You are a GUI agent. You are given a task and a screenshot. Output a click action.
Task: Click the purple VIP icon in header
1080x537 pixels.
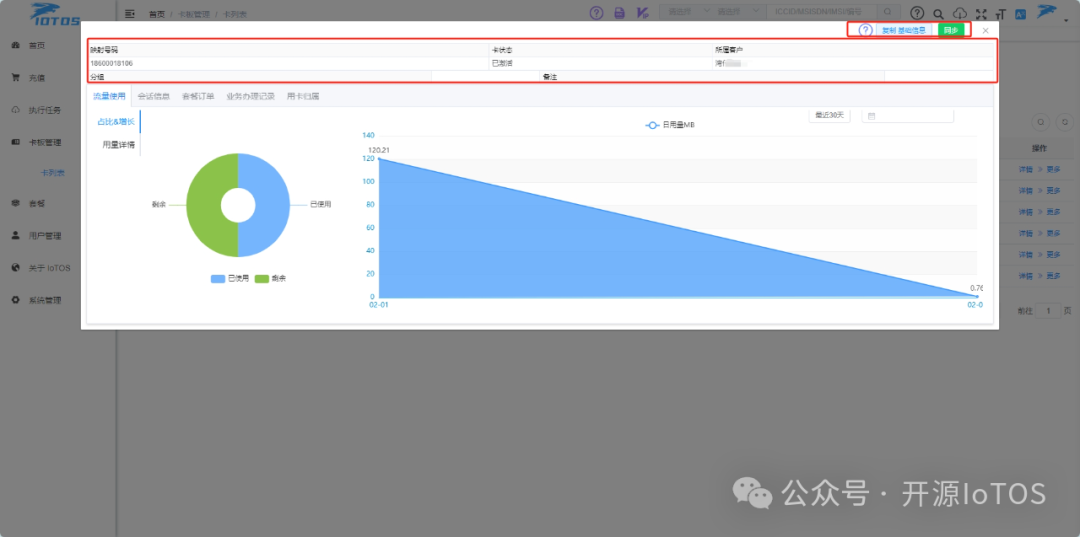(x=642, y=12)
